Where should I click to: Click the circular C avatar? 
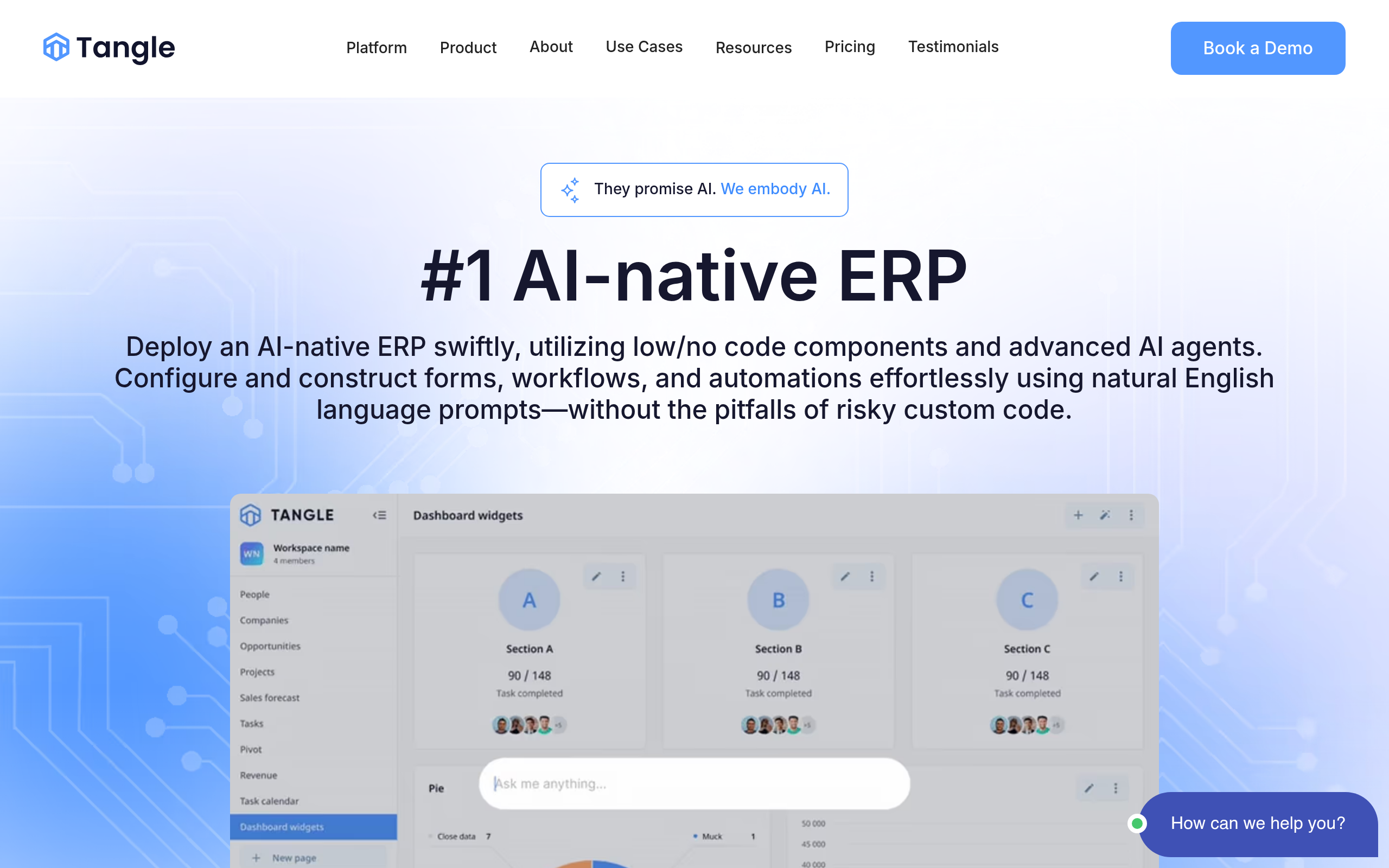[x=1028, y=600]
